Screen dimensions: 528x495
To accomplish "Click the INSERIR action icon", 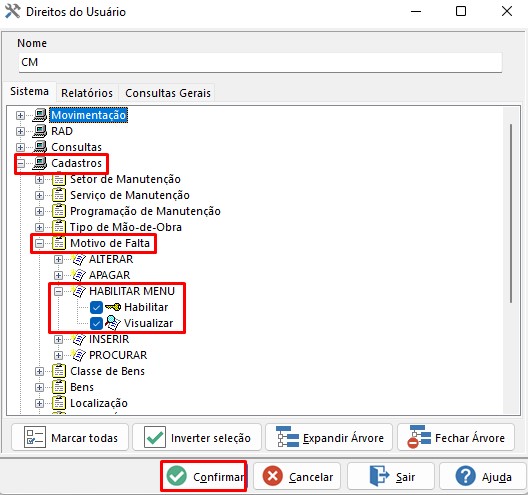I will pos(79,339).
